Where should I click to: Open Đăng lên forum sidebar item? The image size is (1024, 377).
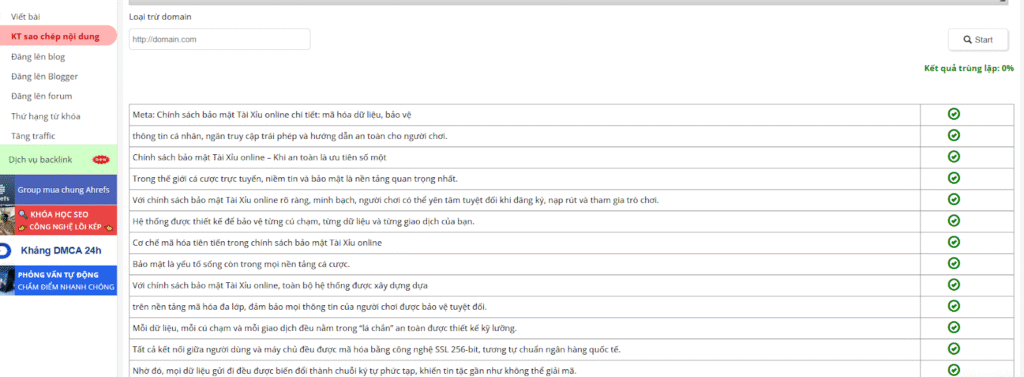point(42,96)
